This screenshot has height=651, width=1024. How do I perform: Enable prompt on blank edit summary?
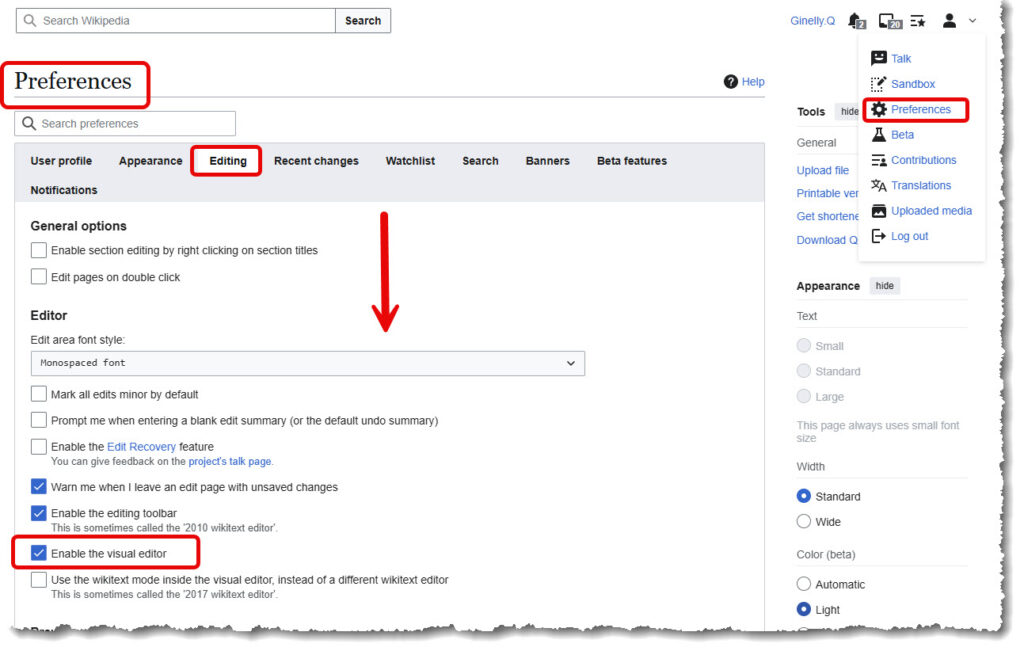[39, 420]
